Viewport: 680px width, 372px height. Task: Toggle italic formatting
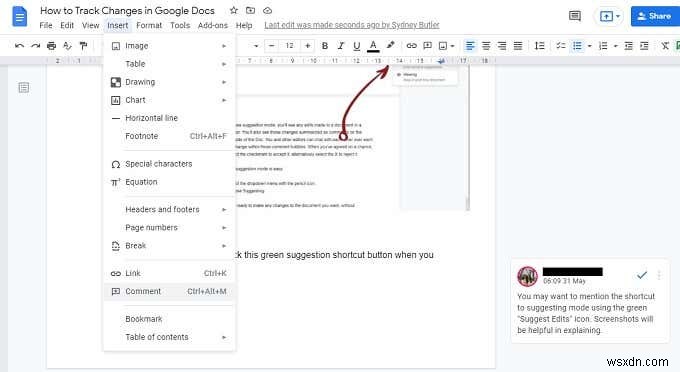click(340, 46)
